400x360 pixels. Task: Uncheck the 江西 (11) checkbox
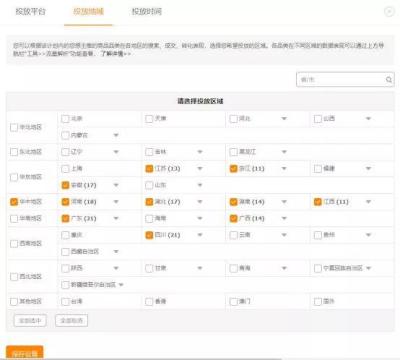click(318, 202)
